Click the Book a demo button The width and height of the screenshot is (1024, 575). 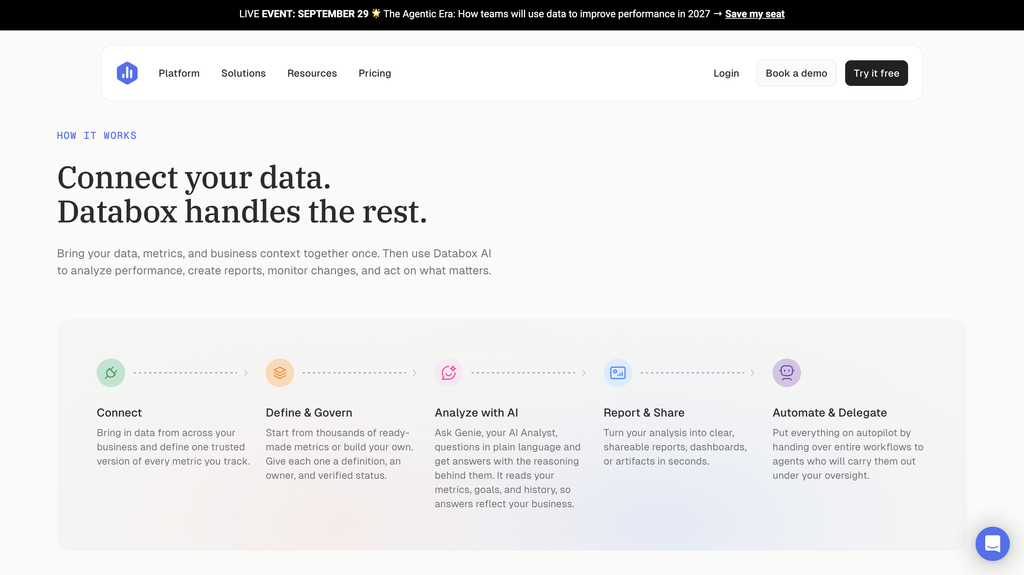796,73
